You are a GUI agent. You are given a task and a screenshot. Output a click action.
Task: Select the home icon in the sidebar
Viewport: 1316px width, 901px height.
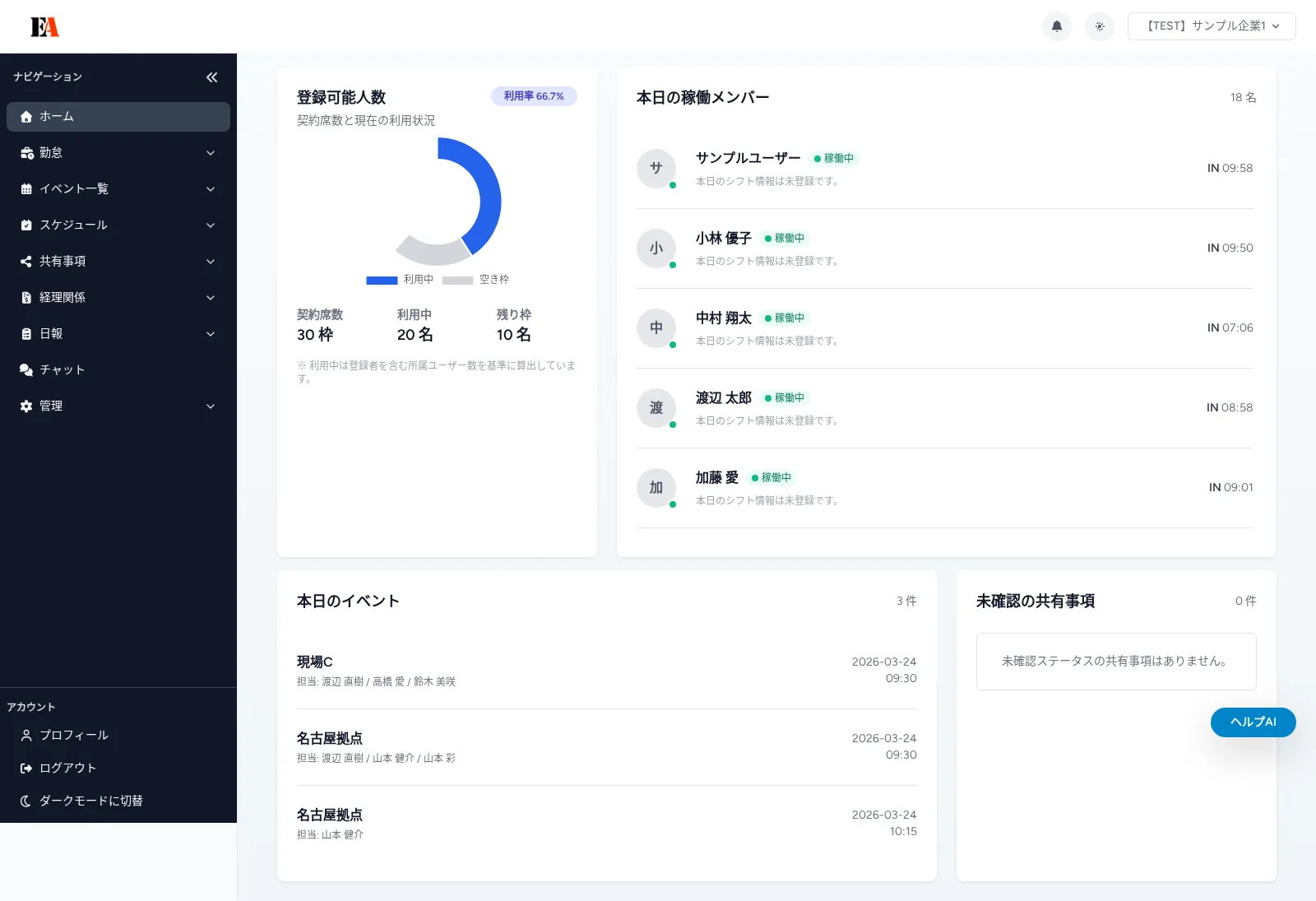point(26,117)
